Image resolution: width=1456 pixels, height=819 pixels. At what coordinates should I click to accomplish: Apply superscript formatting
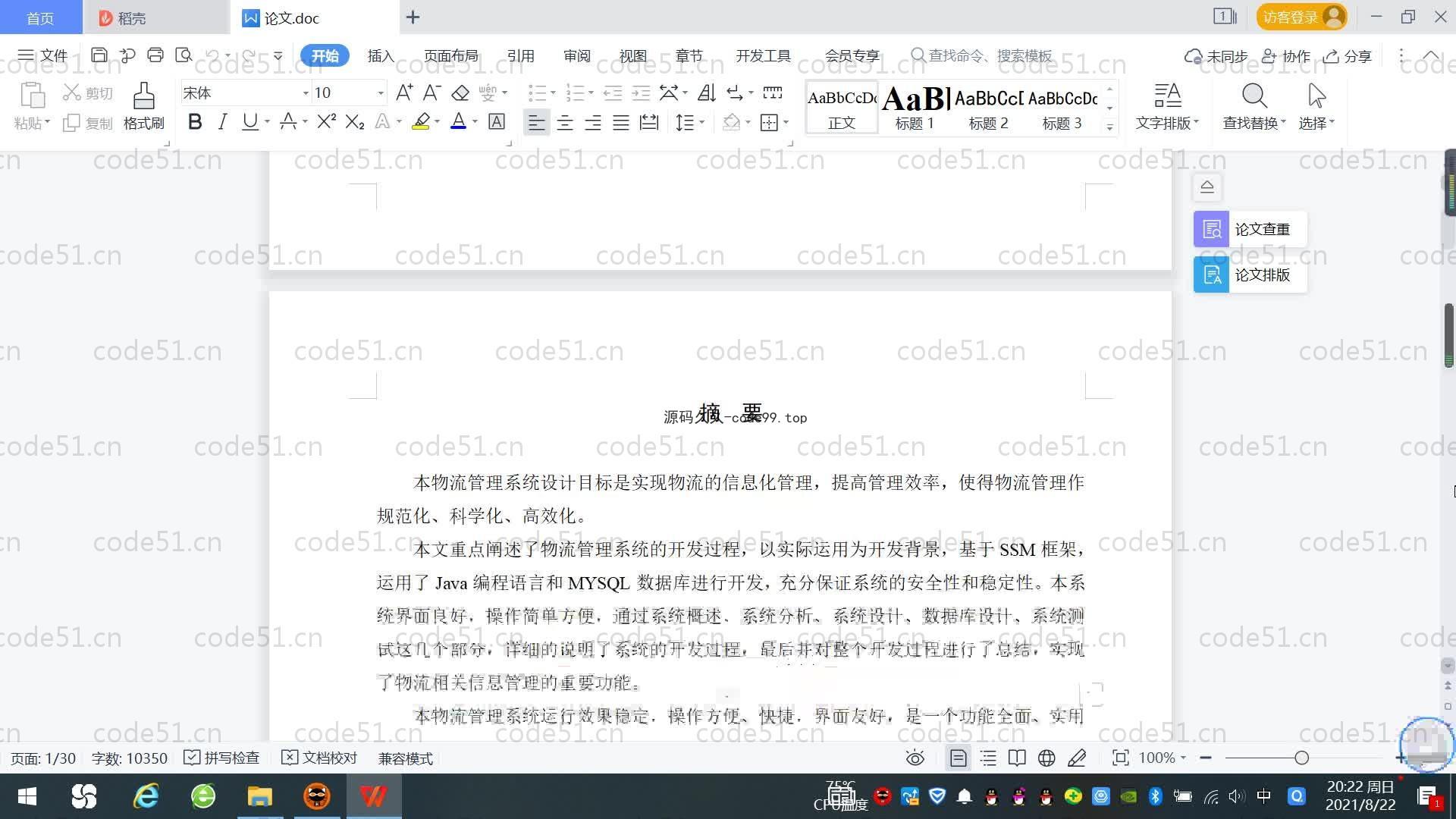pyautogui.click(x=326, y=121)
